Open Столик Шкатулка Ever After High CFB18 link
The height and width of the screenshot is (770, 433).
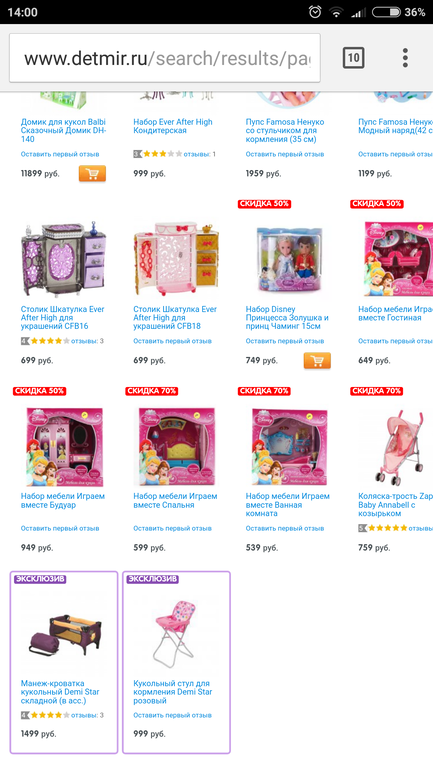tap(175, 318)
